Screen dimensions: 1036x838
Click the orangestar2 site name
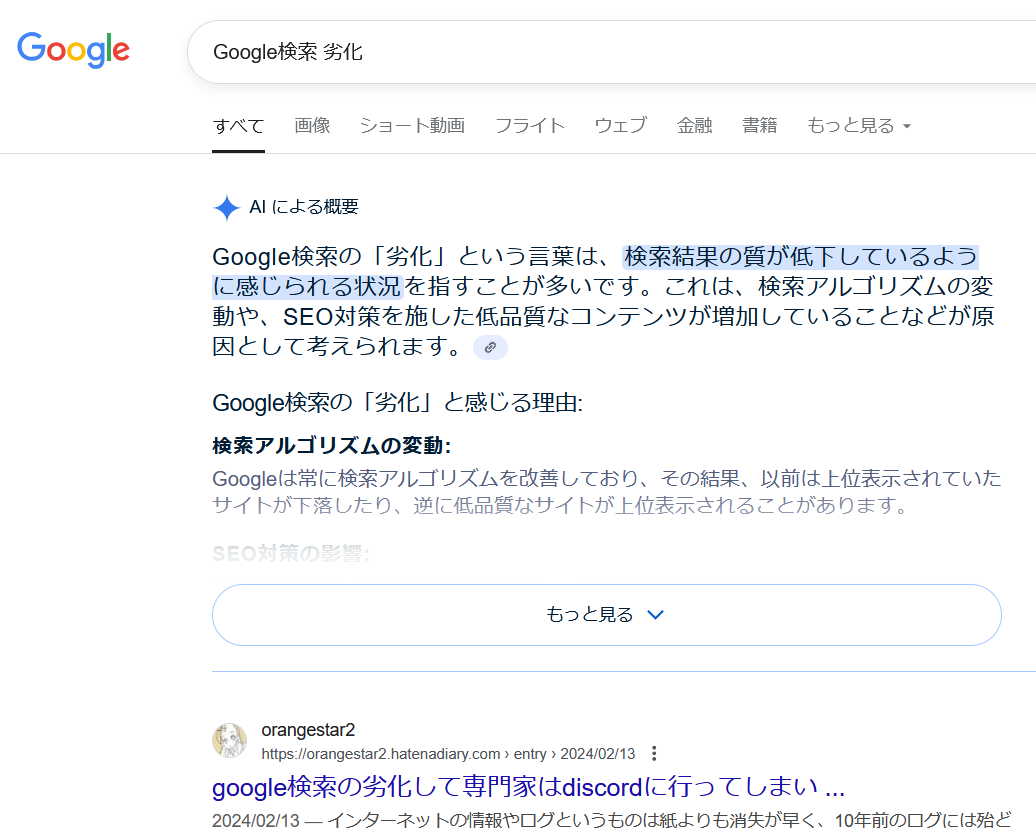tap(308, 730)
